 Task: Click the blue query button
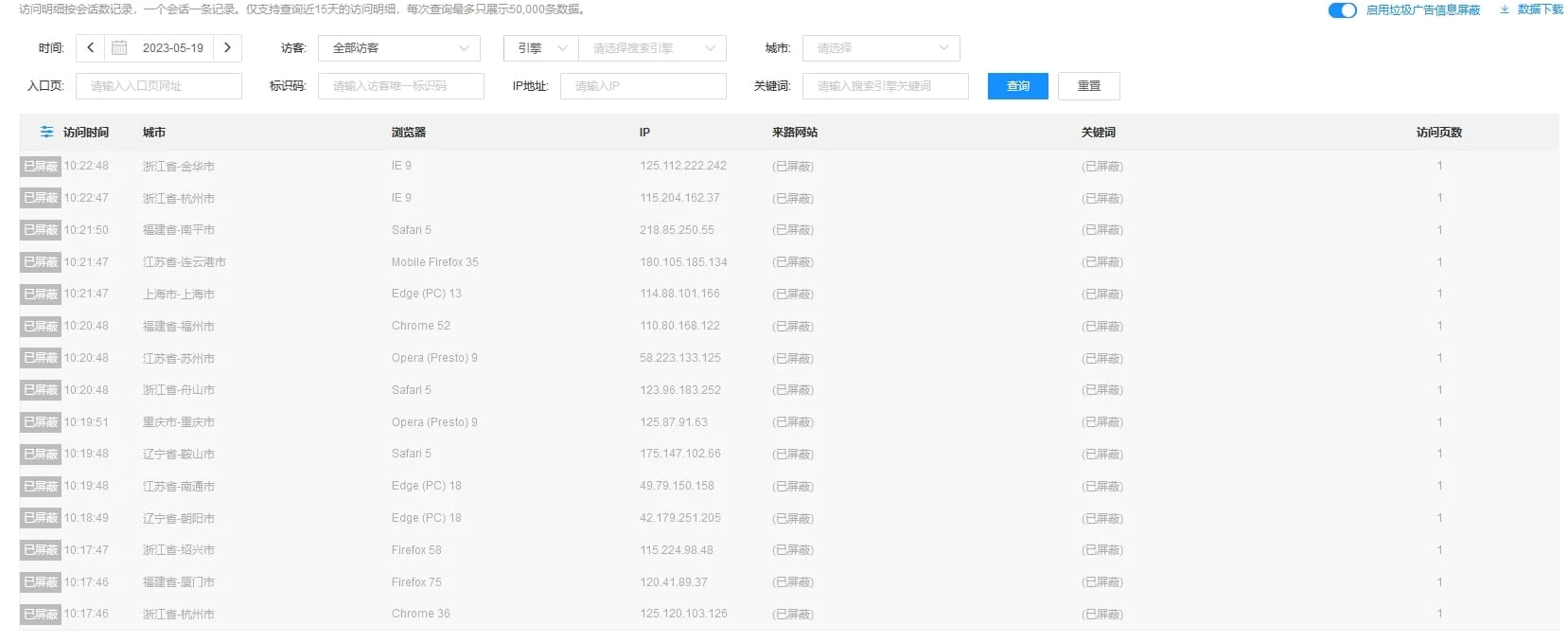pyautogui.click(x=1017, y=86)
